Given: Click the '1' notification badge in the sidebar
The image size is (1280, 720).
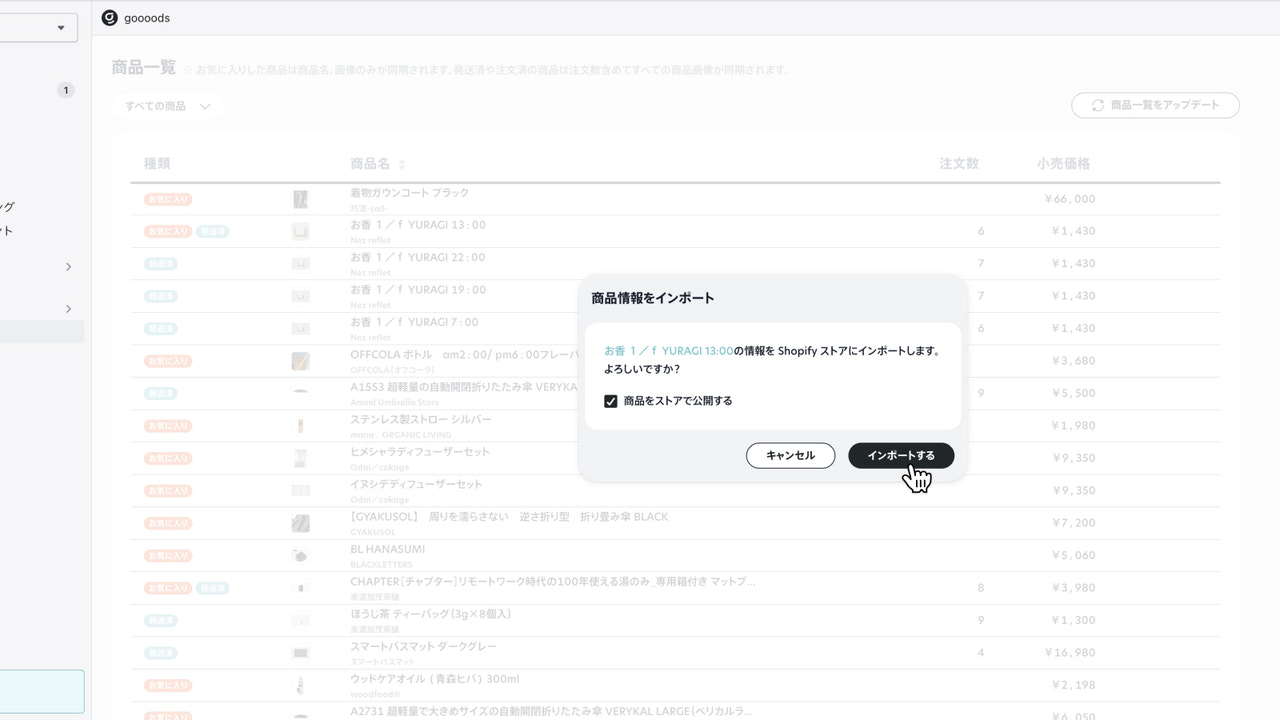Looking at the screenshot, I should click(66, 89).
